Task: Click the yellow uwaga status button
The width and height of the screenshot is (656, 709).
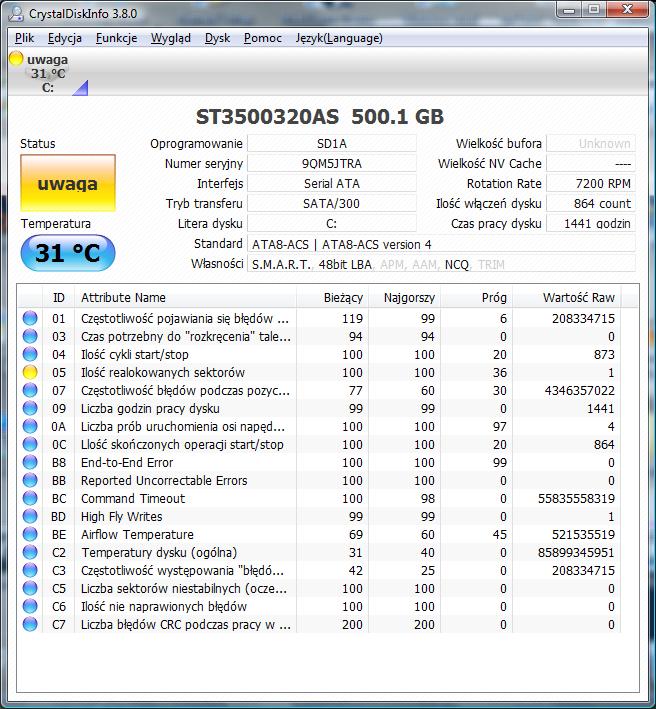Action: pos(68,183)
